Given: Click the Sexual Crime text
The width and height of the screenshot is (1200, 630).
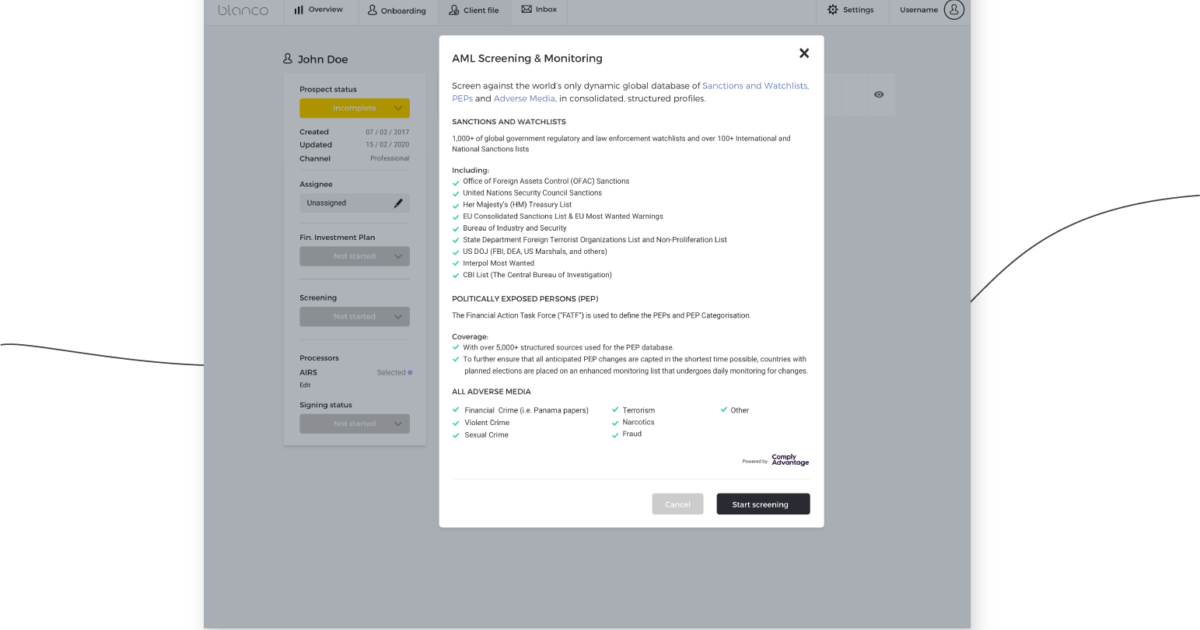Looking at the screenshot, I should point(486,435).
